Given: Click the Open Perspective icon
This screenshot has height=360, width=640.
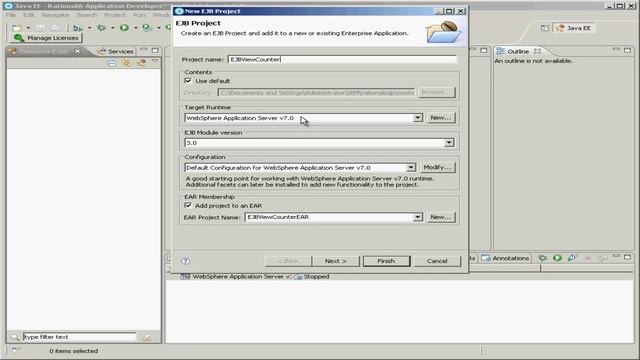Looking at the screenshot, I should click(544, 28).
